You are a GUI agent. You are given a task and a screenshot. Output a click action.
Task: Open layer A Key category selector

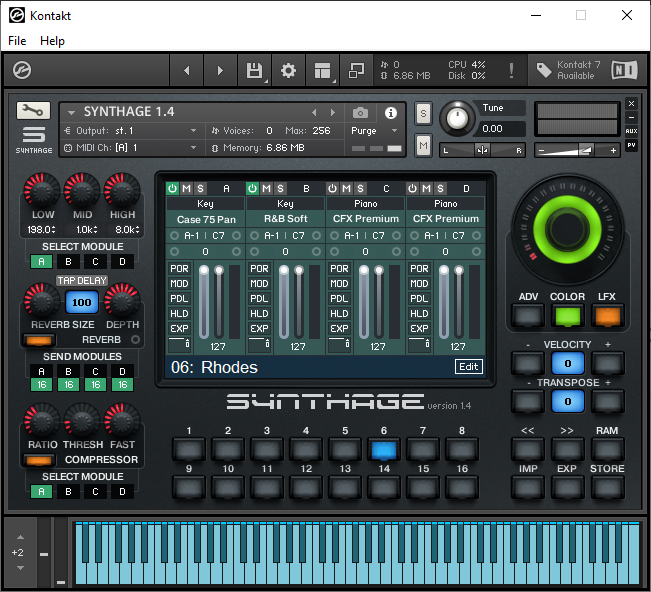point(205,203)
